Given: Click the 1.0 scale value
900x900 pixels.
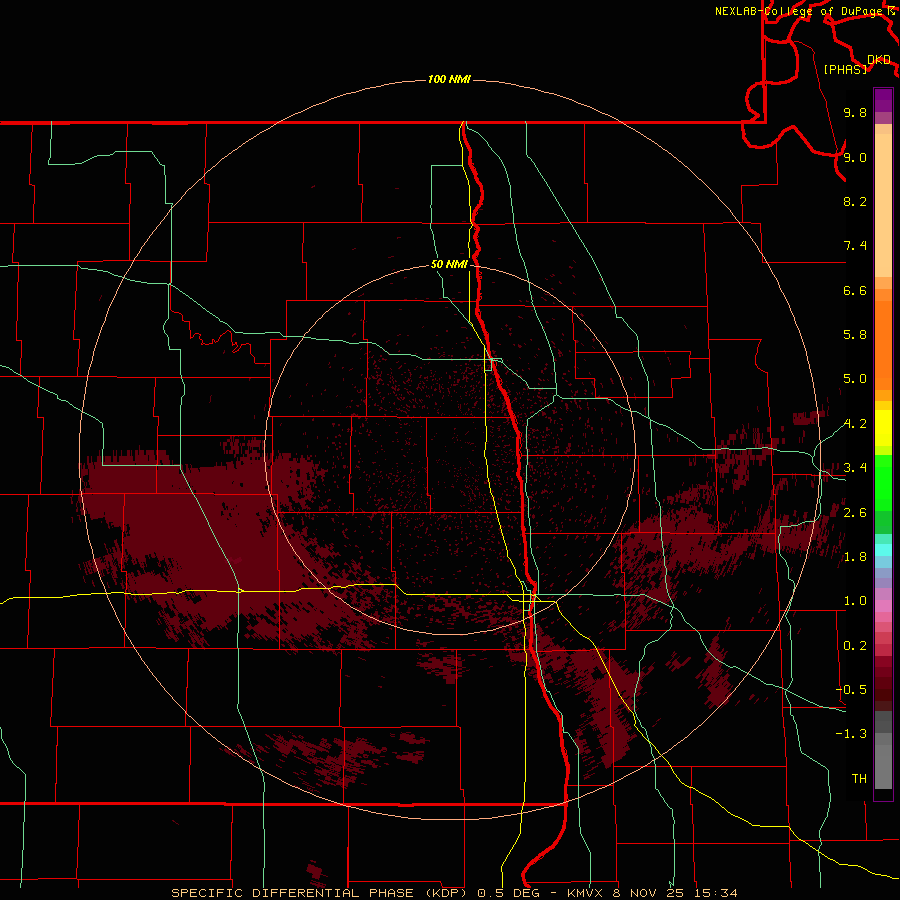Looking at the screenshot, I should click(855, 601).
